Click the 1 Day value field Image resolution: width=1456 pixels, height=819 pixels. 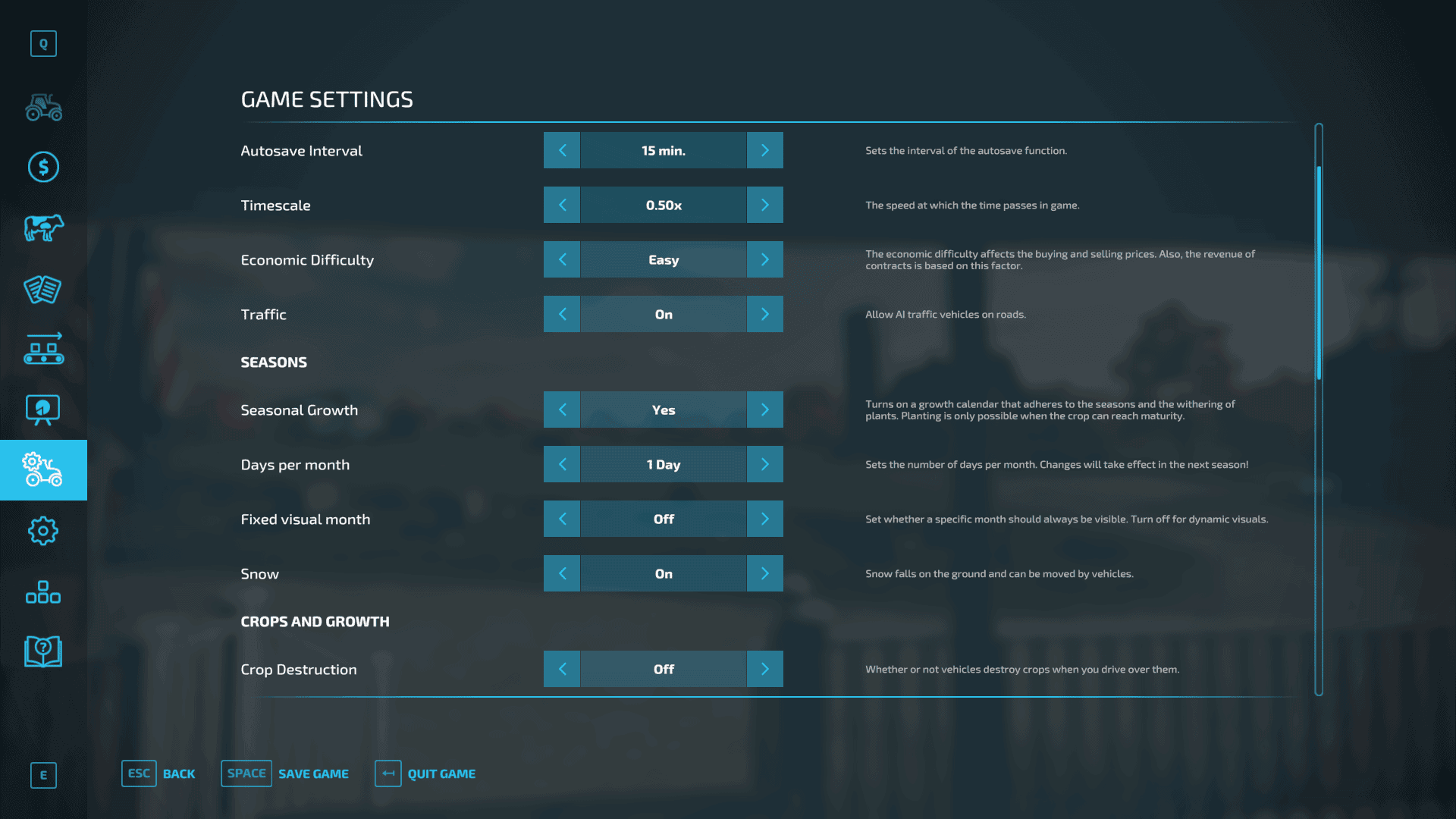(664, 464)
